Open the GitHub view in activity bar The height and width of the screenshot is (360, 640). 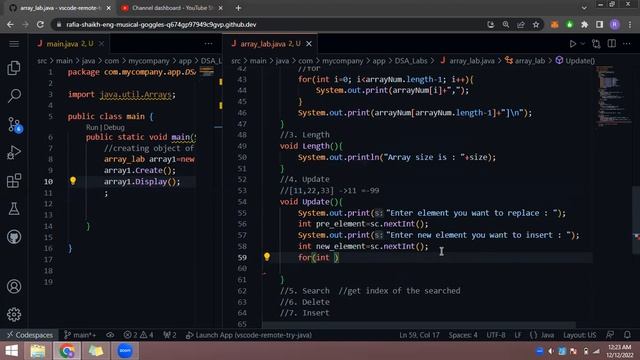tap(14, 237)
